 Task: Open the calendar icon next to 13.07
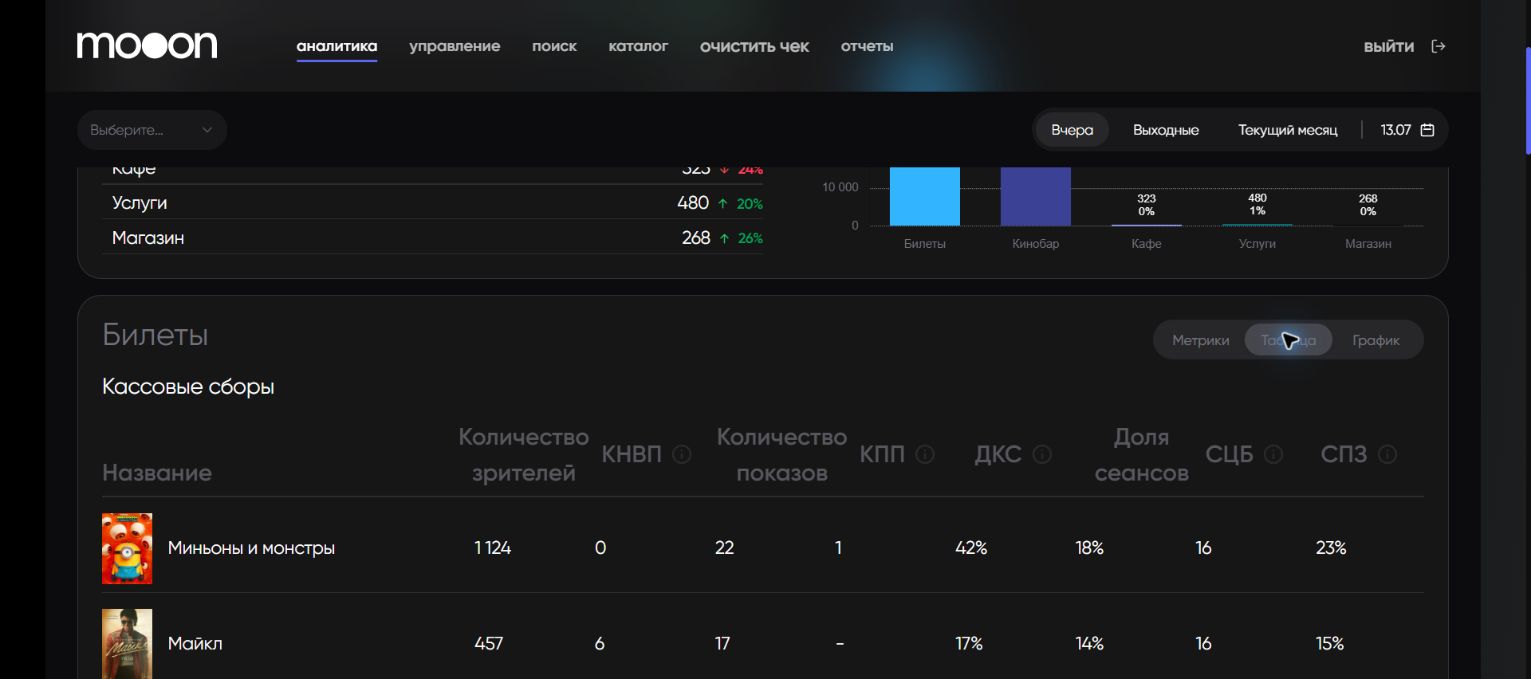coord(1428,130)
